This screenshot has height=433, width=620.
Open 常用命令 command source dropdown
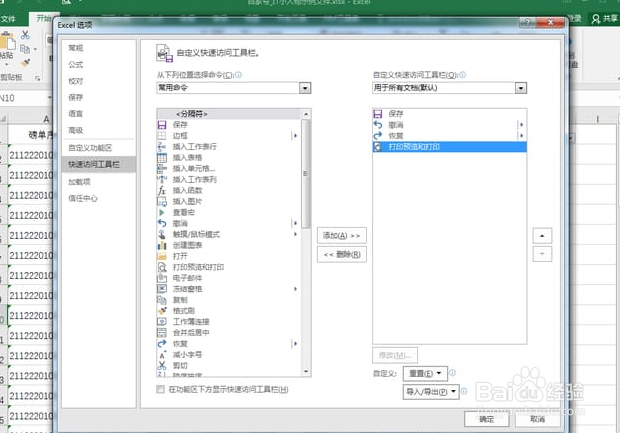pyautogui.click(x=305, y=88)
